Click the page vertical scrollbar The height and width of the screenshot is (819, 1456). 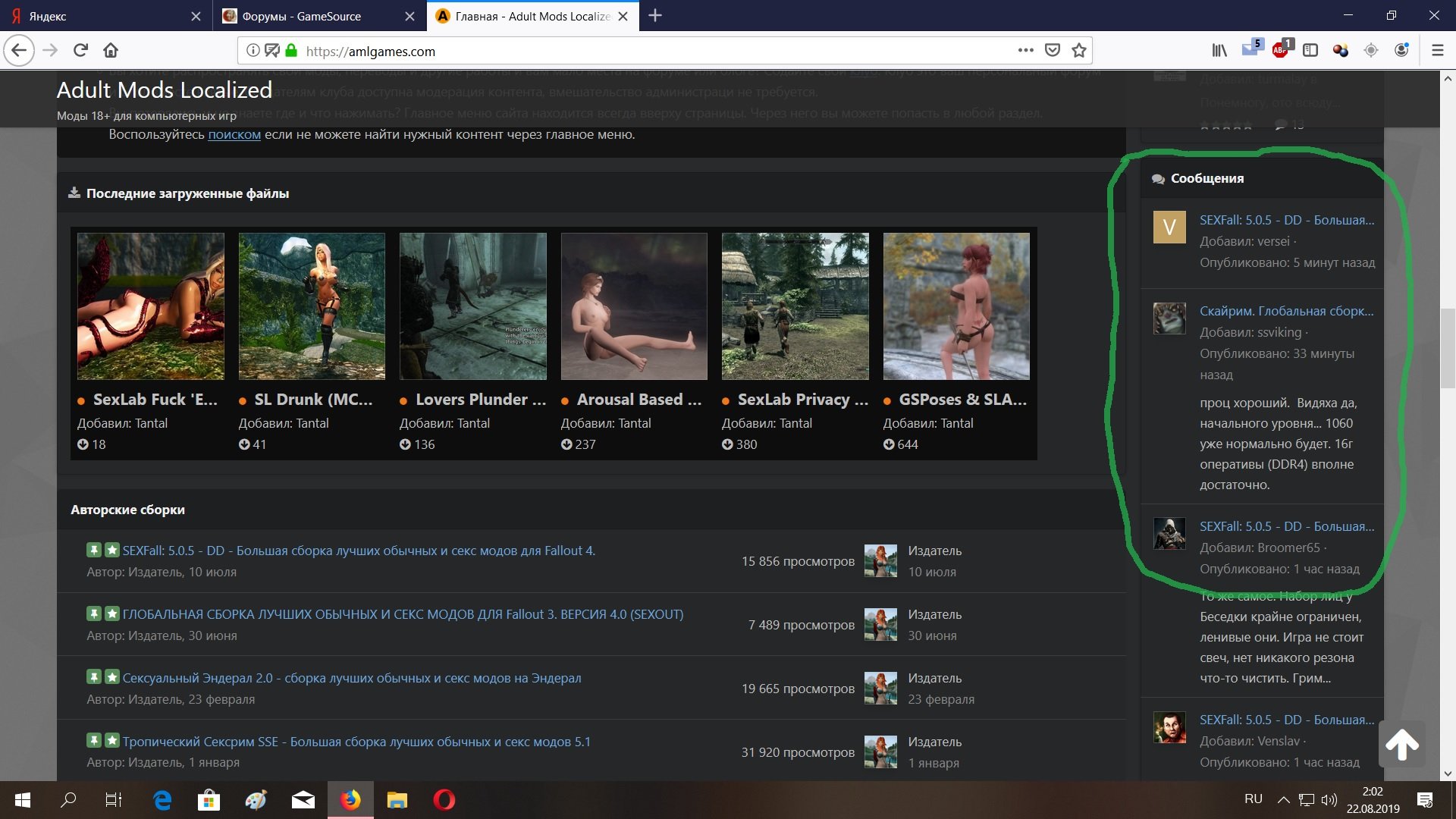click(1448, 349)
